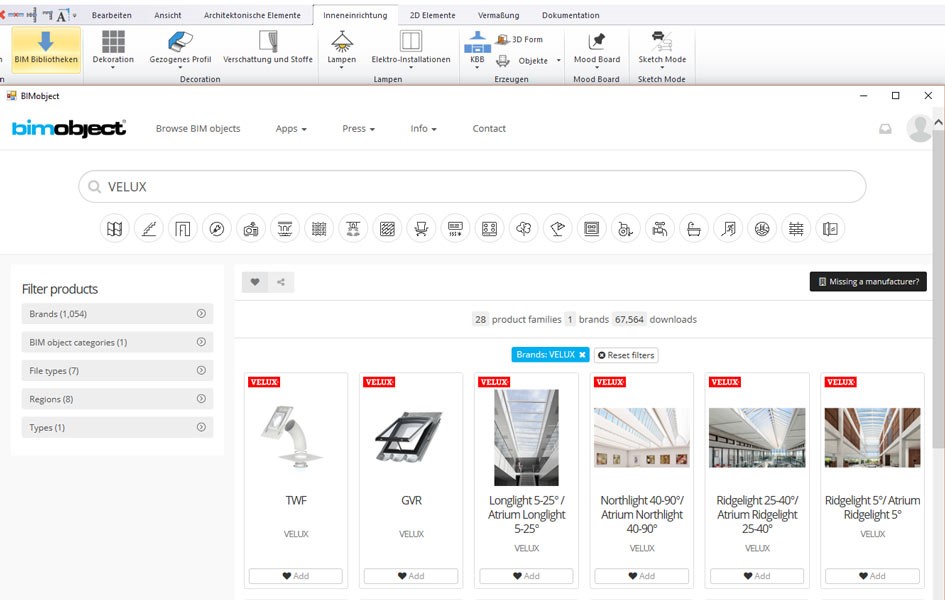The width and height of the screenshot is (945, 600).
Task: Select the stairs category icon
Action: [148, 229]
